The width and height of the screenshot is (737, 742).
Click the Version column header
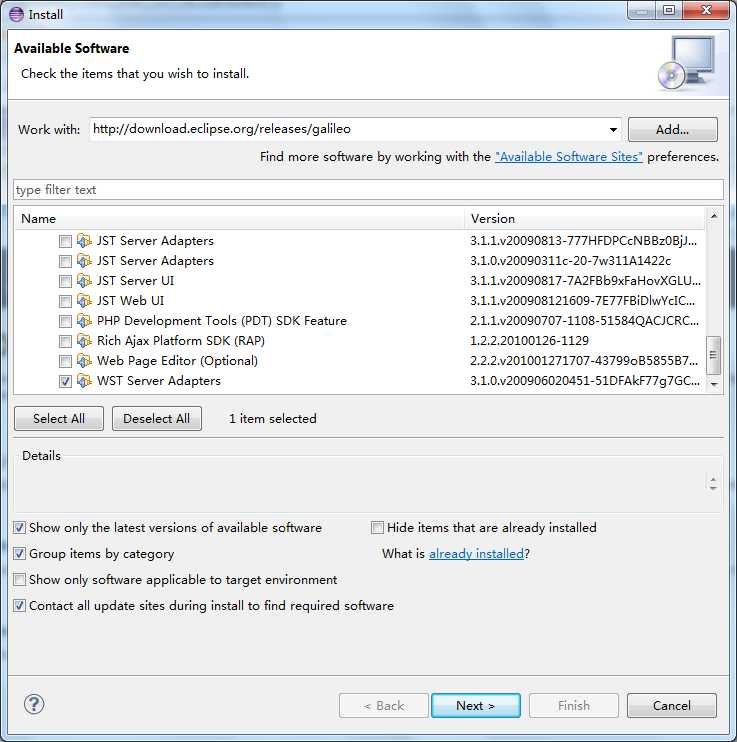click(585, 219)
